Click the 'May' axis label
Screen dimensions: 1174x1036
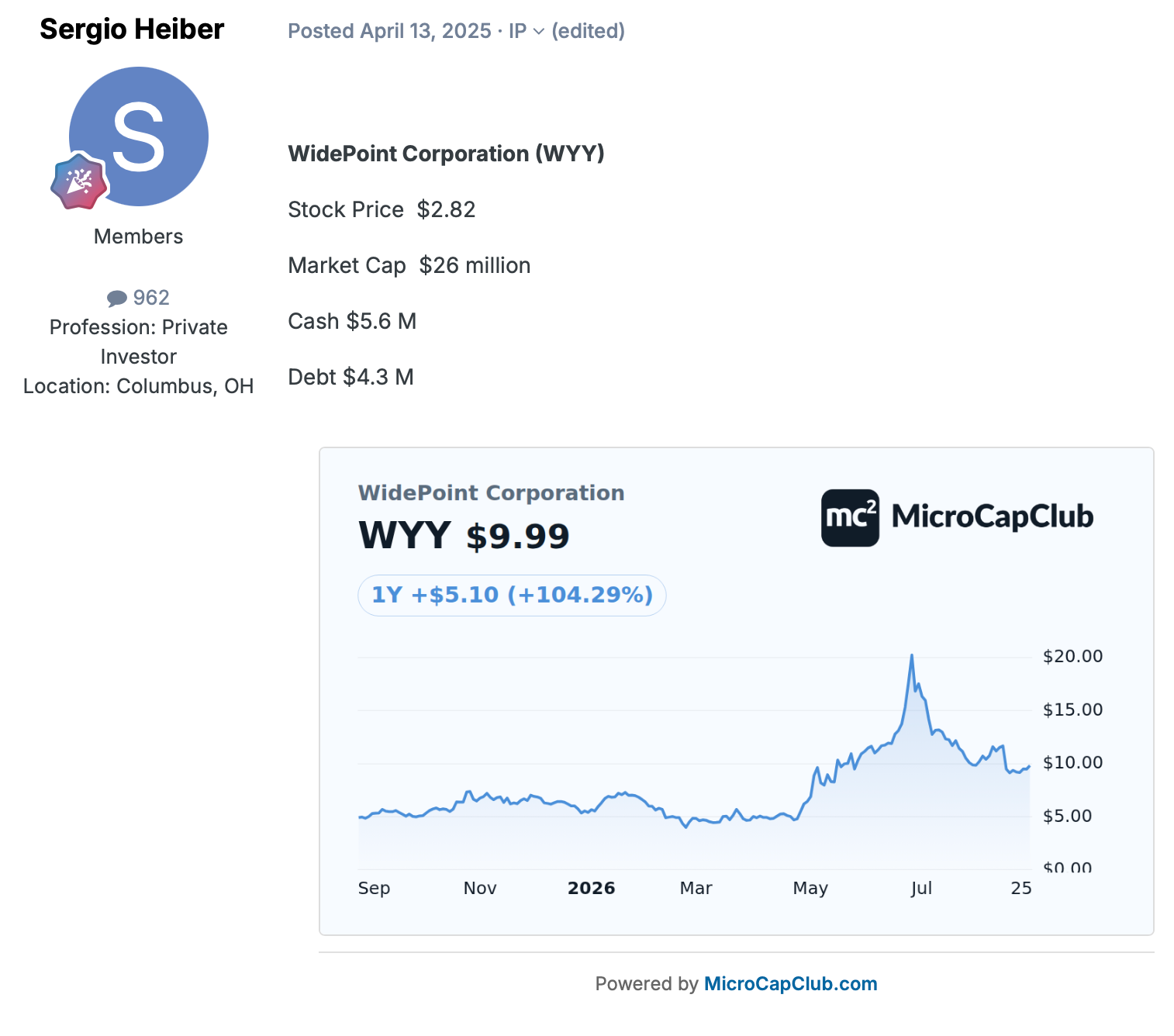tap(810, 889)
